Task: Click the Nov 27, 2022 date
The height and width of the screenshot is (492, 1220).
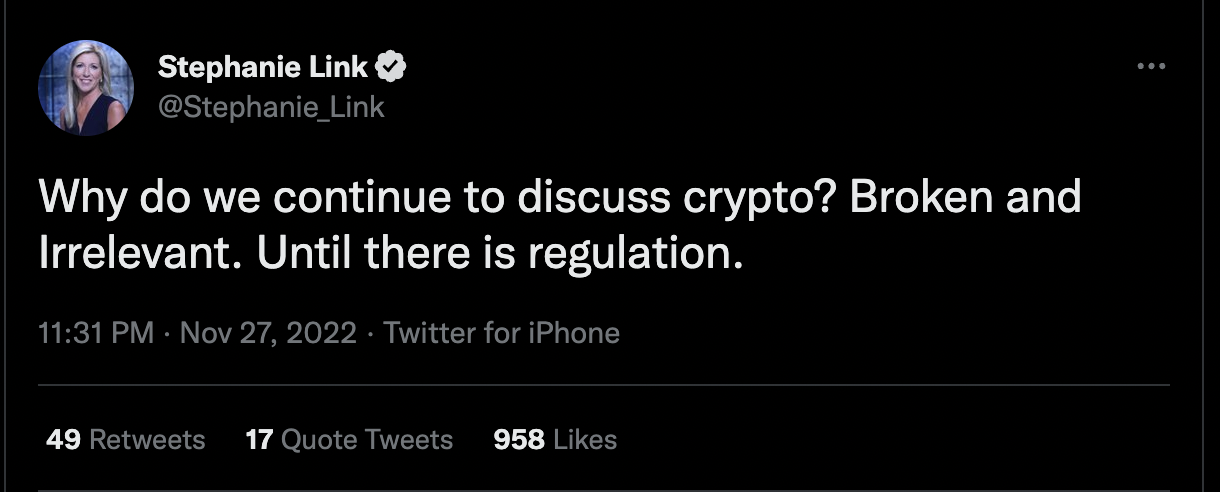Action: tap(268, 333)
